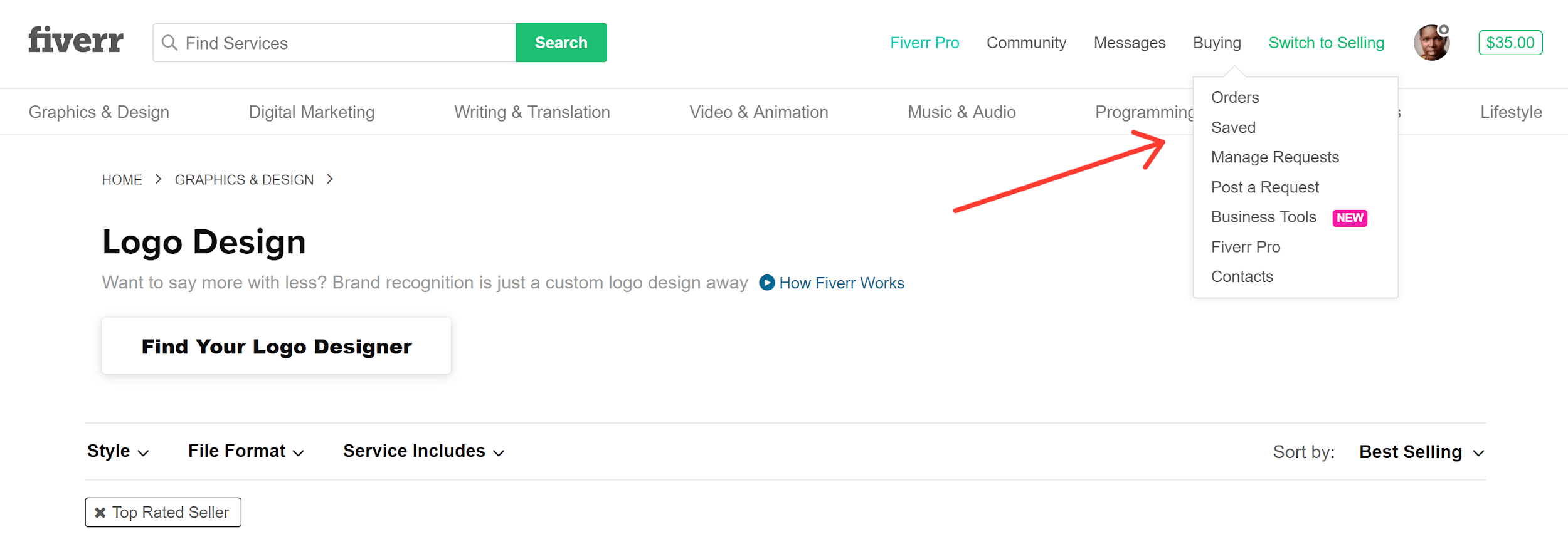Open the user profile avatar
Screen dimensions: 1568x549
point(1431,43)
